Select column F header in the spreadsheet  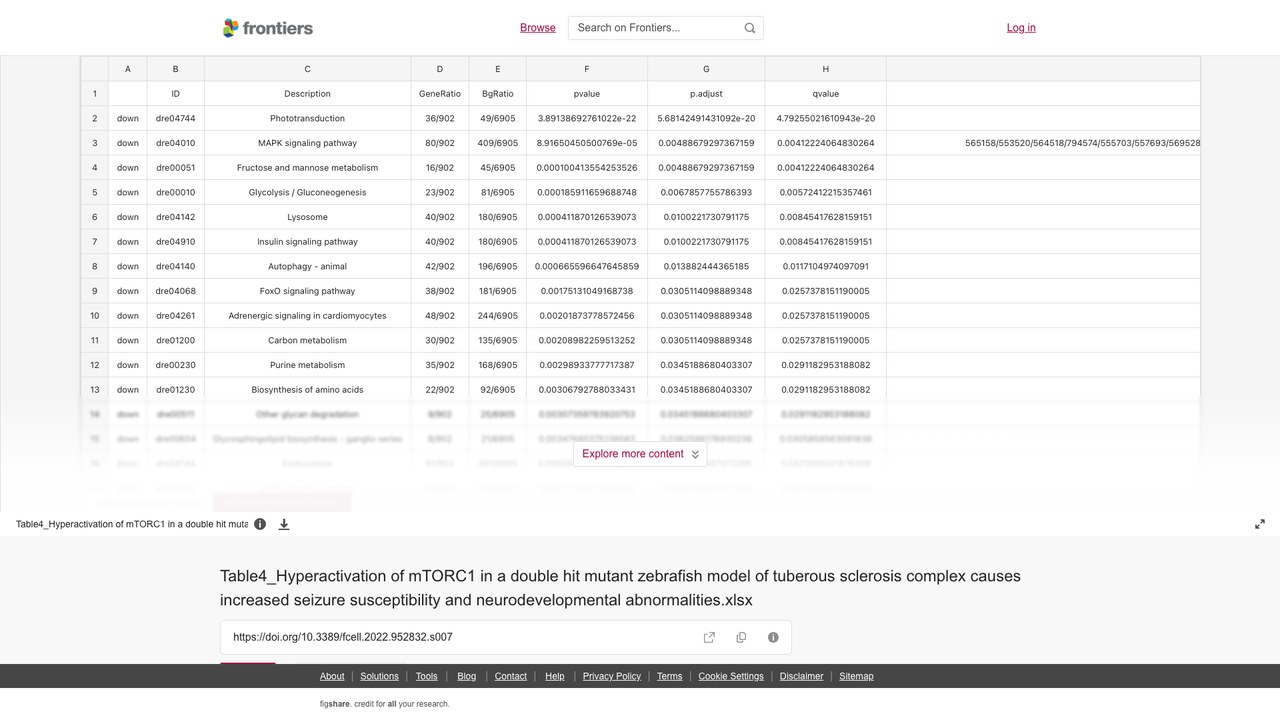tap(587, 69)
